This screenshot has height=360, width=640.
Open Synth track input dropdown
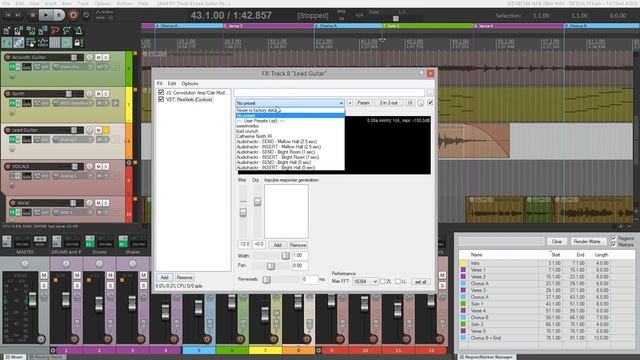click(x=73, y=103)
